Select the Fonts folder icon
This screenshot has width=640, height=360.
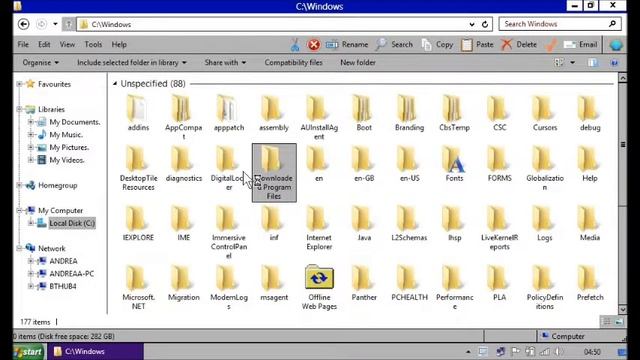[453, 160]
